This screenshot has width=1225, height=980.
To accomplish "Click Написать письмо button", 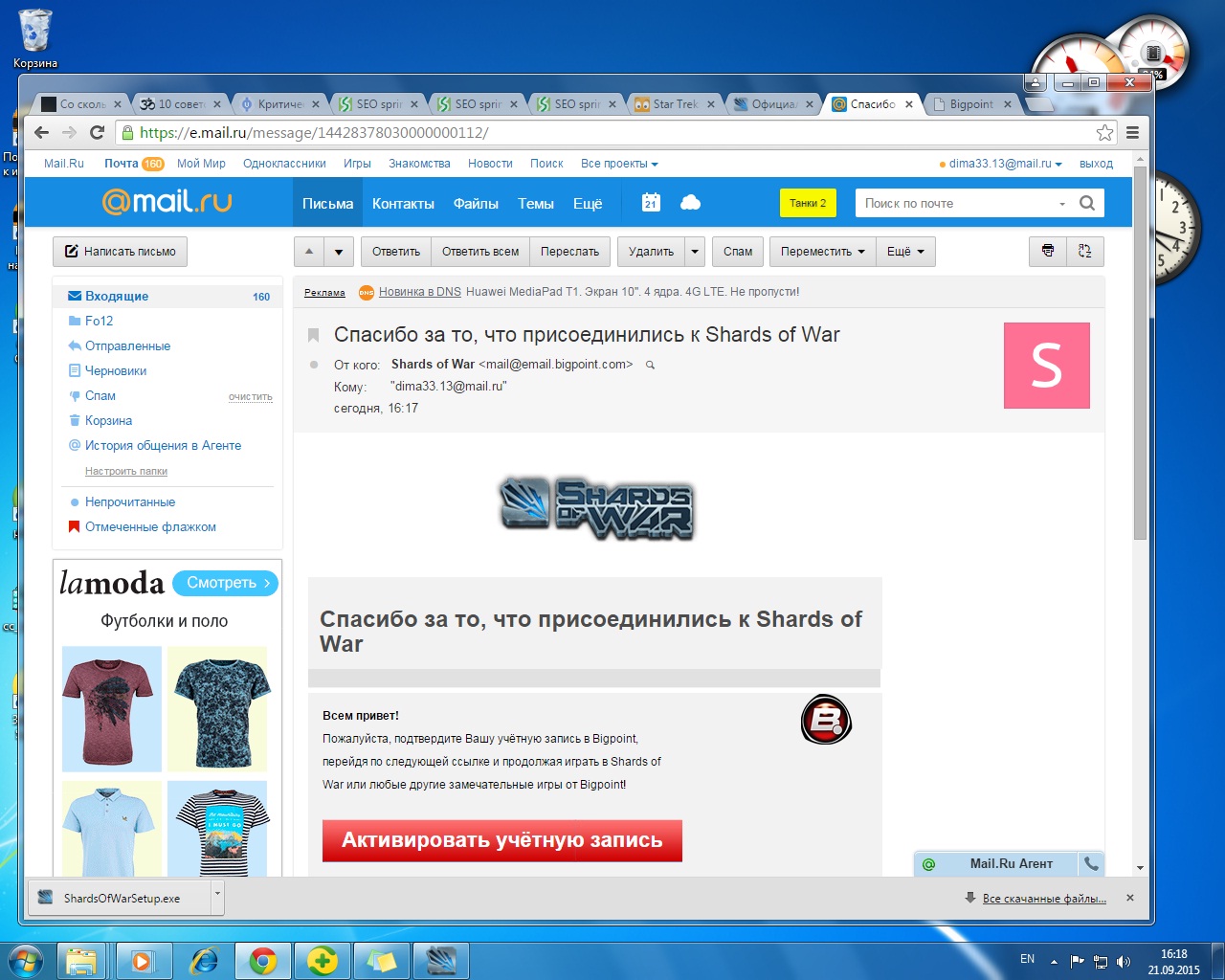I will click(120, 252).
